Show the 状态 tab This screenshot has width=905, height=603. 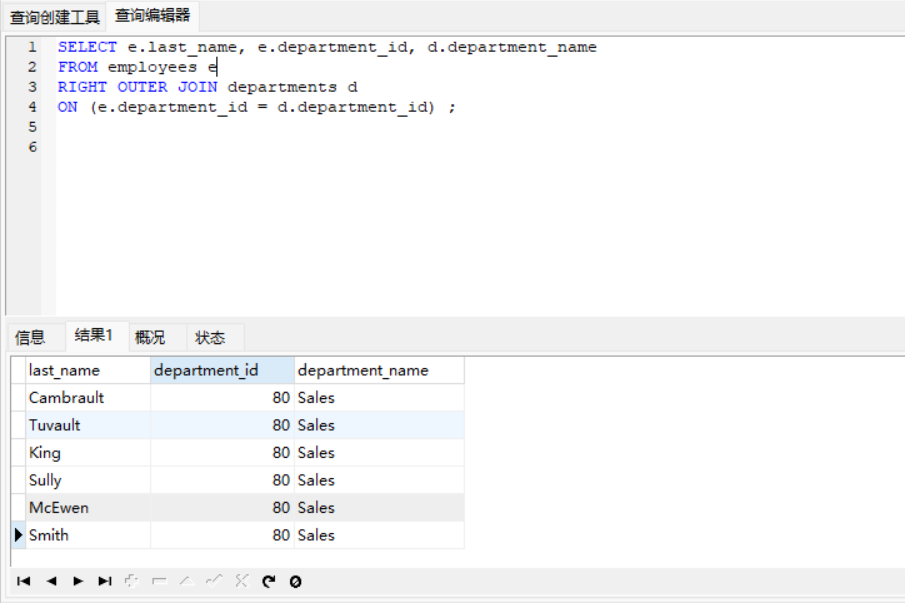coord(210,337)
